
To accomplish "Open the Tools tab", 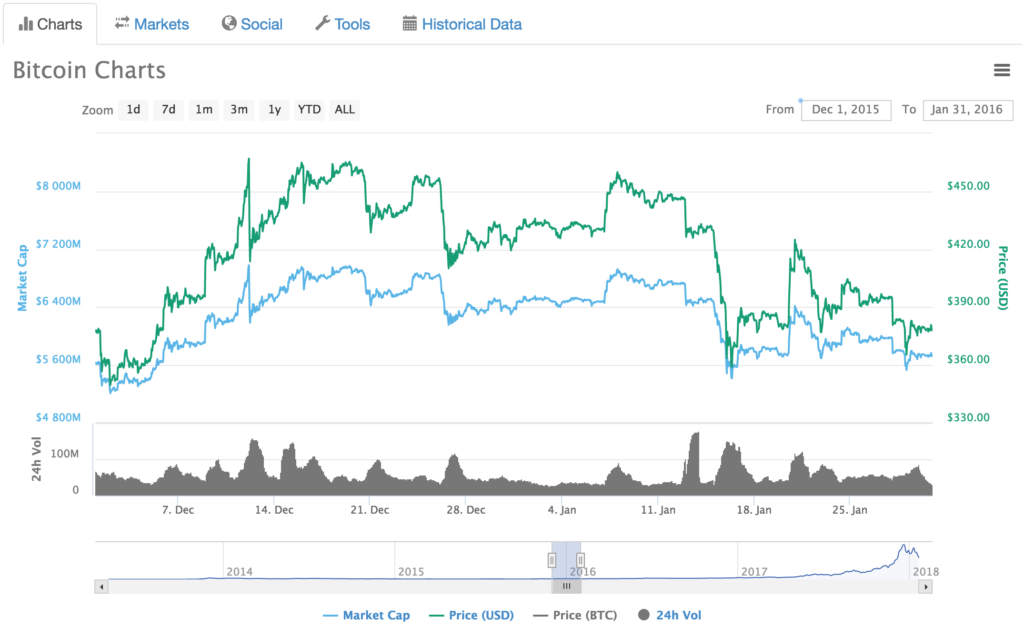I will pyautogui.click(x=343, y=24).
